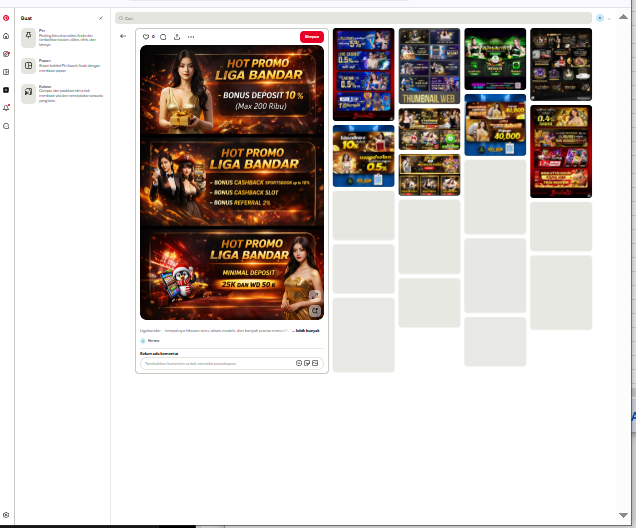Share the pin using upload arrow icon
Screen dimensions: 636x528
click(177, 37)
